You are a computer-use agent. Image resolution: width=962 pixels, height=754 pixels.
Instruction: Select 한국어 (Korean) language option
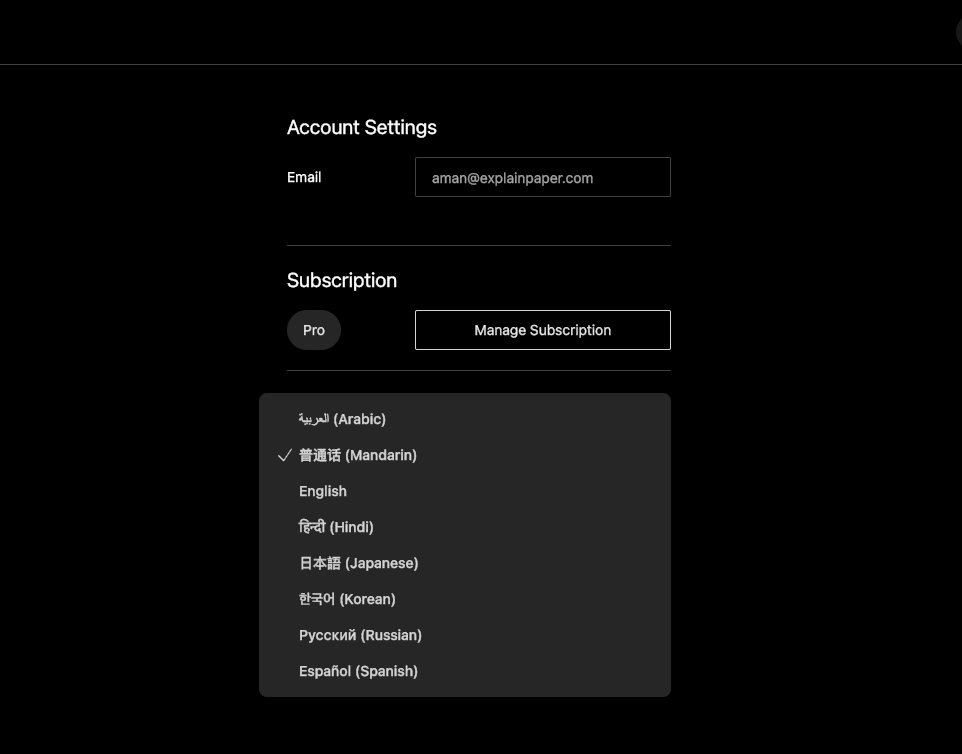coord(464,599)
